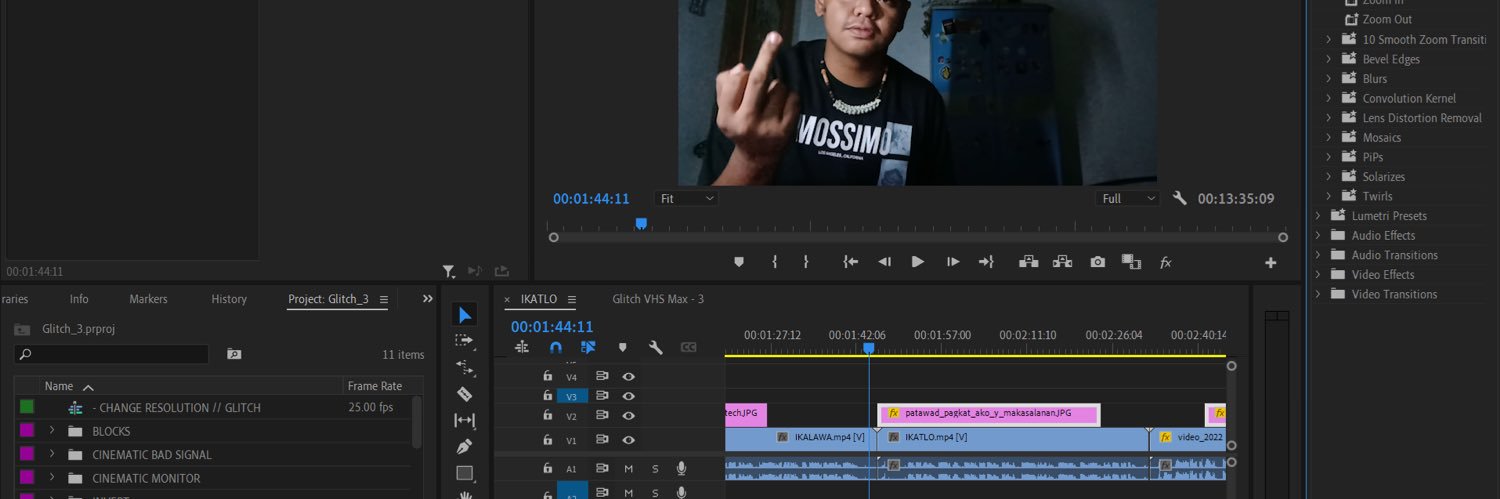Select the Track Select Forward tool
1500x499 pixels.
pyautogui.click(x=464, y=341)
